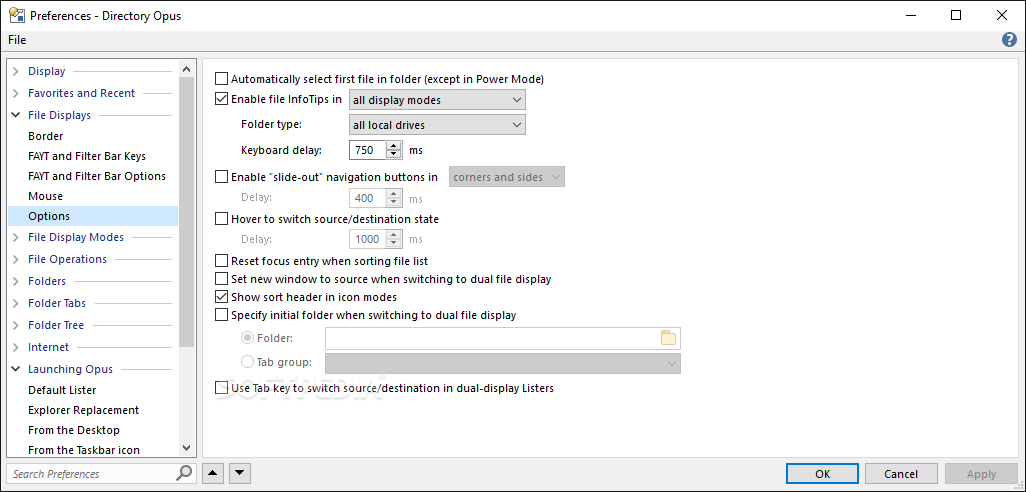
Task: Open the 'all display modes' dropdown
Action: 437,100
